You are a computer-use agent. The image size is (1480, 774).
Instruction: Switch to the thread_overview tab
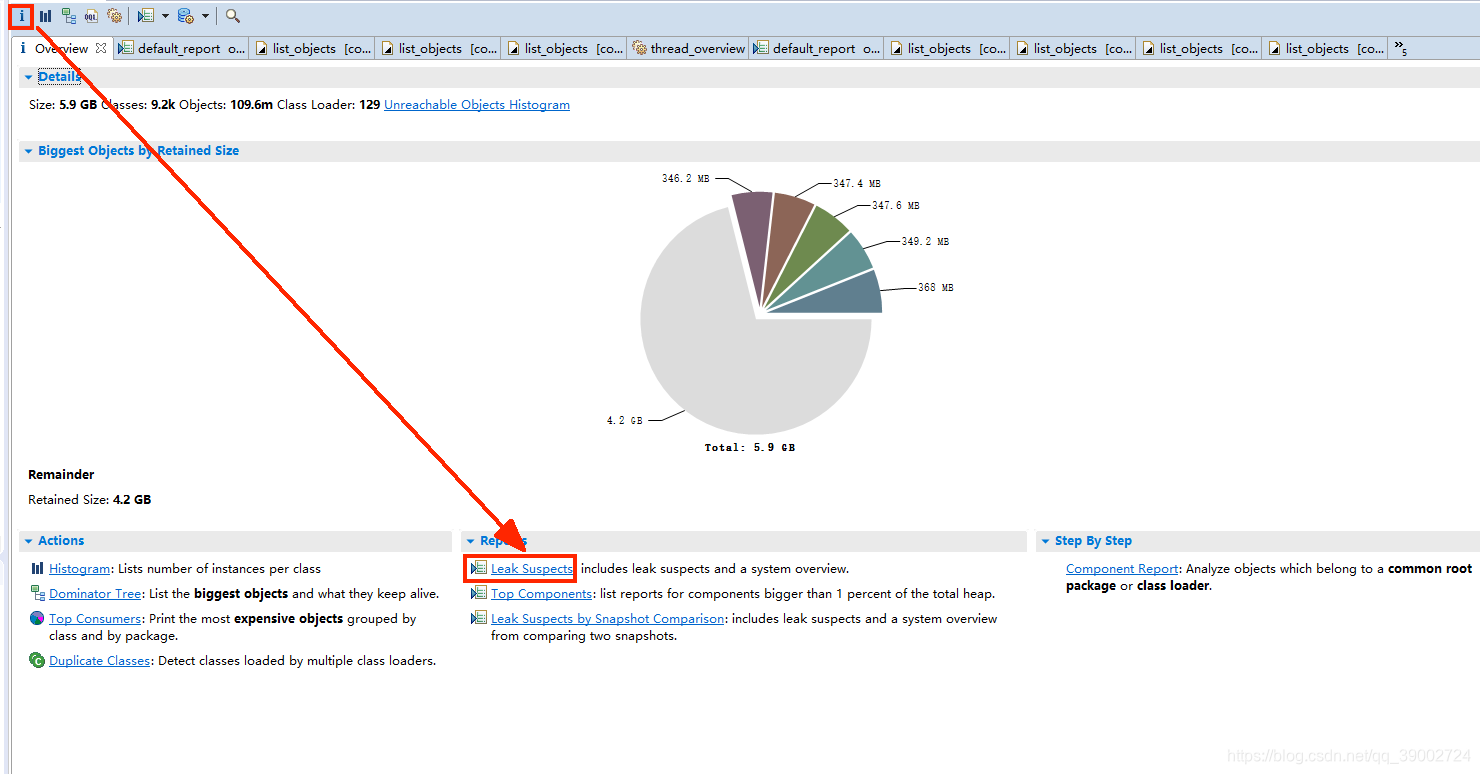[688, 48]
